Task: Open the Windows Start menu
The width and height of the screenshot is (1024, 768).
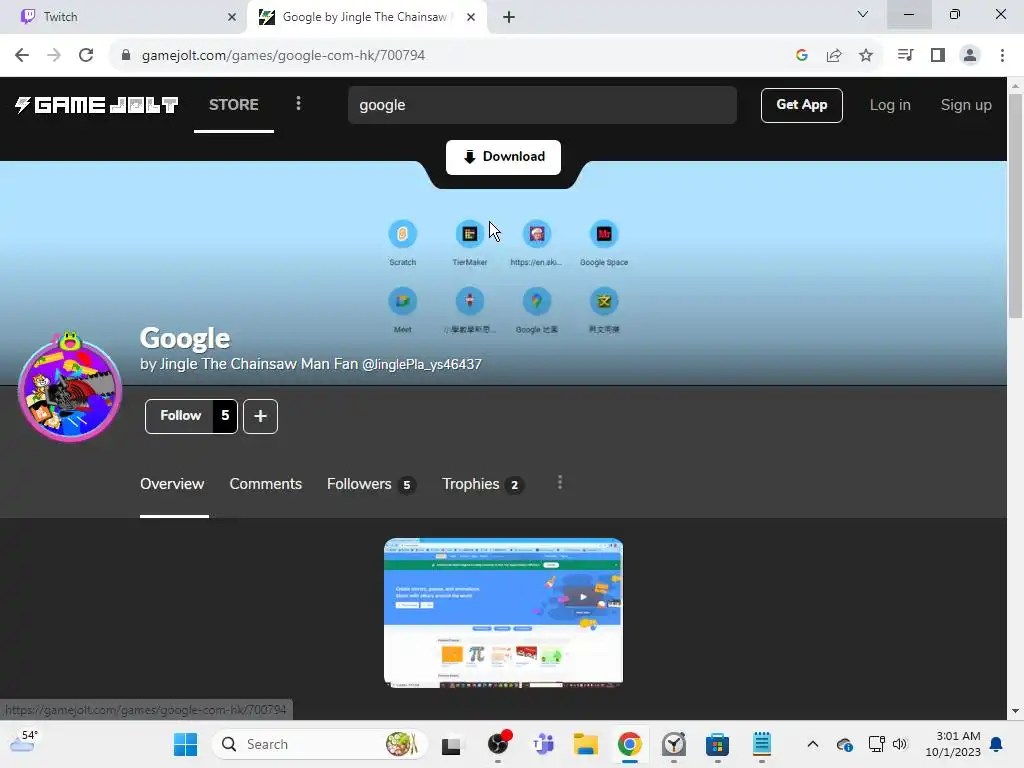Action: tap(185, 744)
